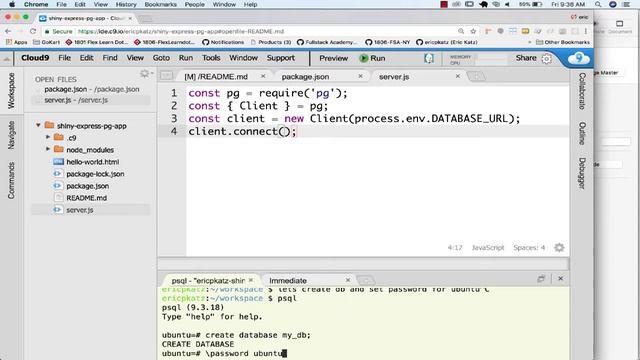
Task: Click the Chrome address bar URL
Action: 181,31
